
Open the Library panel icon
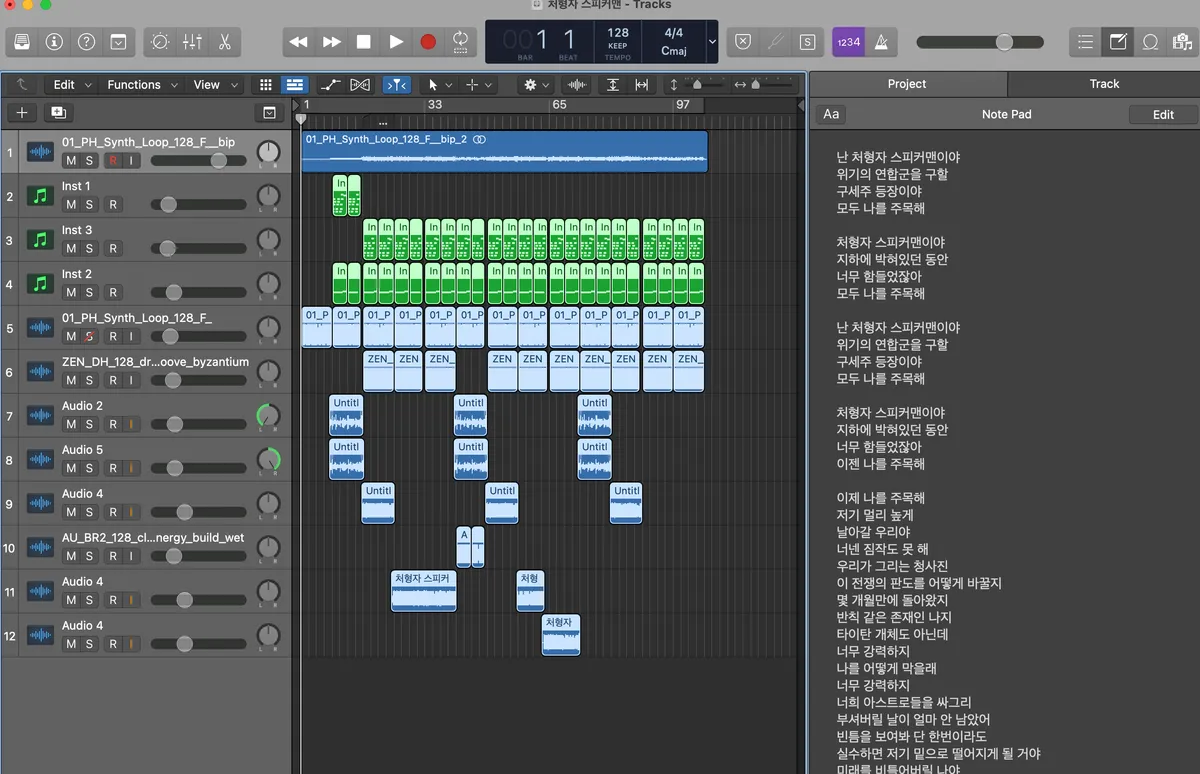pos(22,42)
